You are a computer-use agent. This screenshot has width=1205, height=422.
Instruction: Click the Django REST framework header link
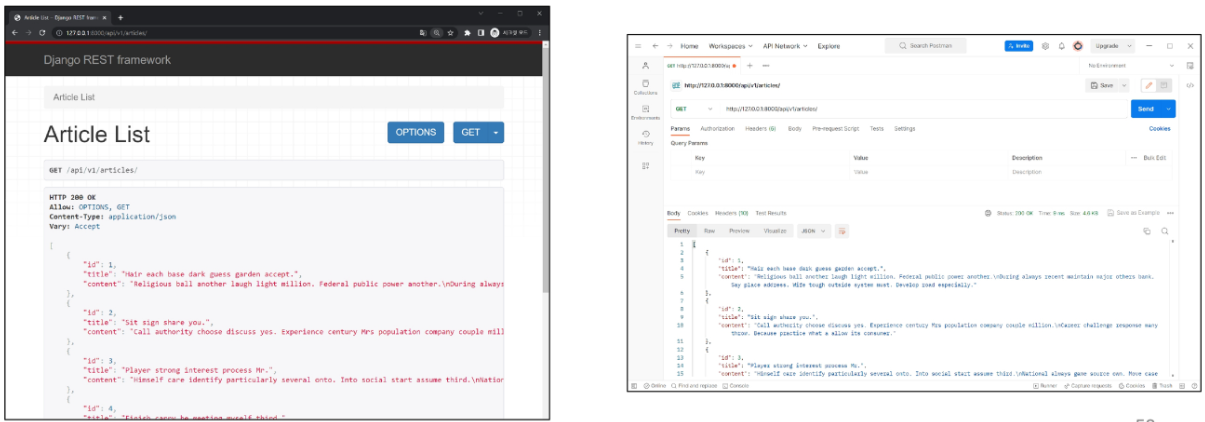click(107, 60)
